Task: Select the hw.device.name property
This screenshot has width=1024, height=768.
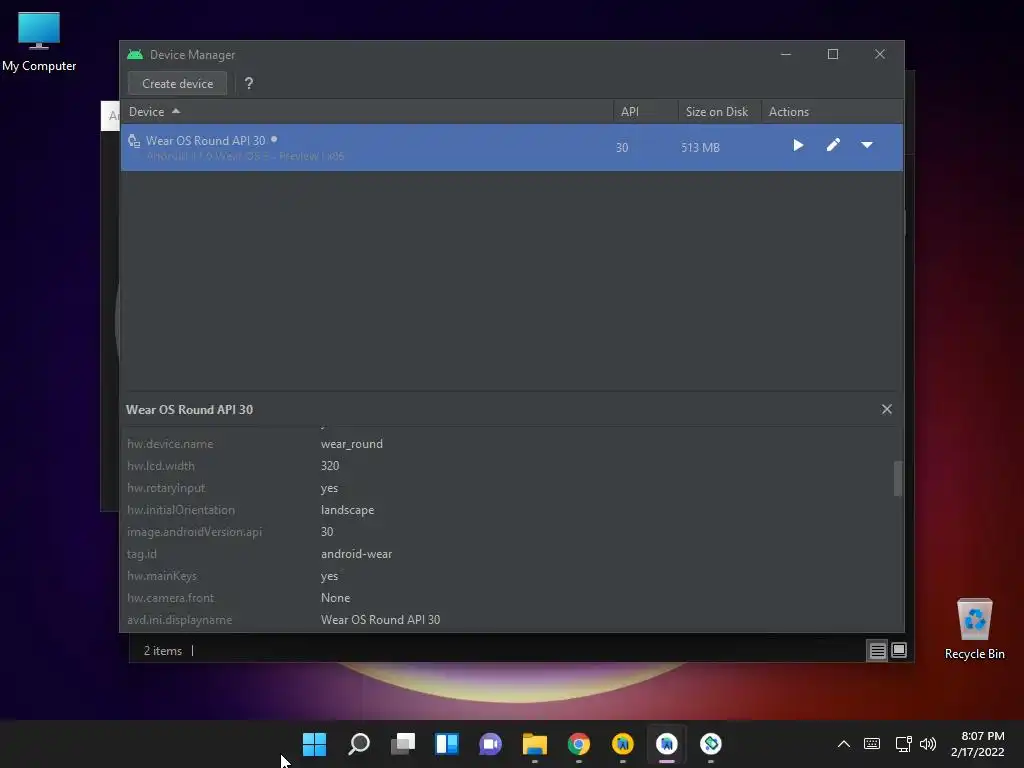Action: 170,443
